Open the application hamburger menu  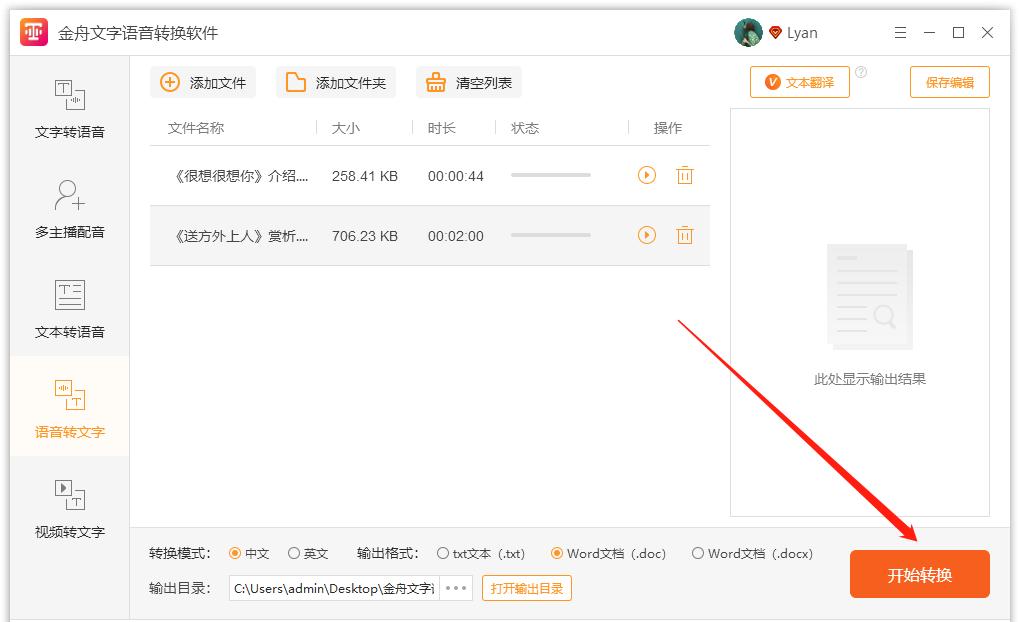[x=900, y=32]
